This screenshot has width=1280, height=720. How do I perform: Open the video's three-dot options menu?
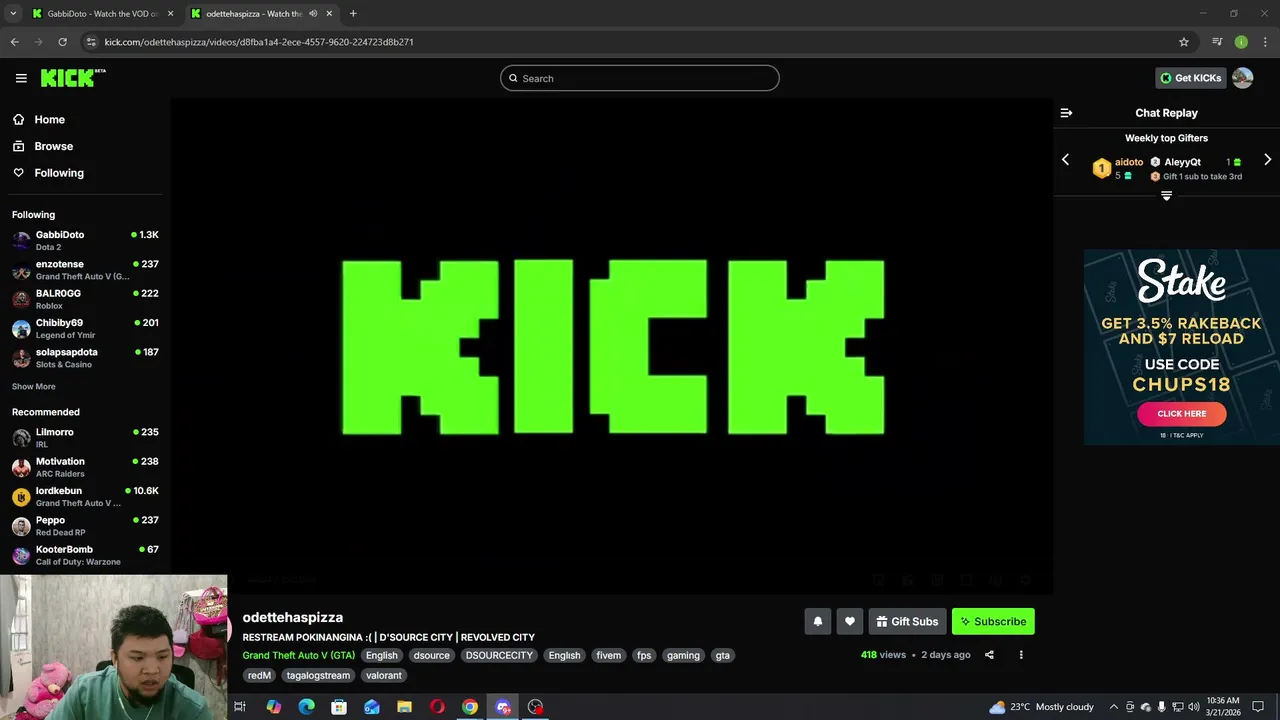1021,655
